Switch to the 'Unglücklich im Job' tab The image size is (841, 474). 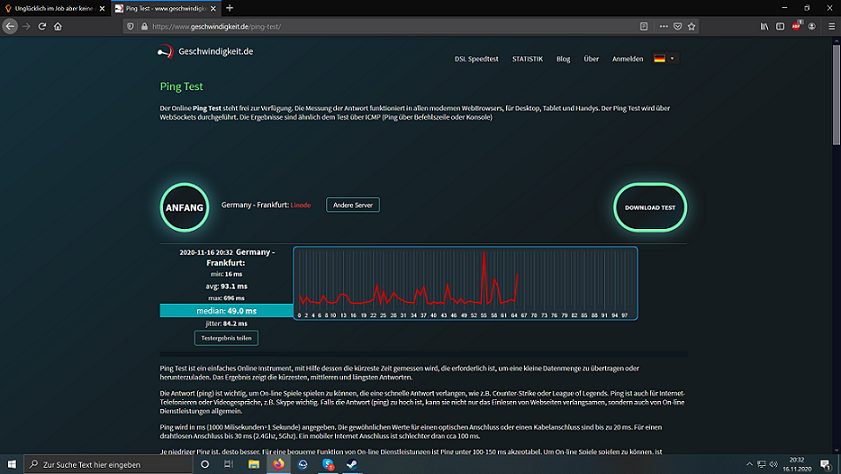[53, 8]
